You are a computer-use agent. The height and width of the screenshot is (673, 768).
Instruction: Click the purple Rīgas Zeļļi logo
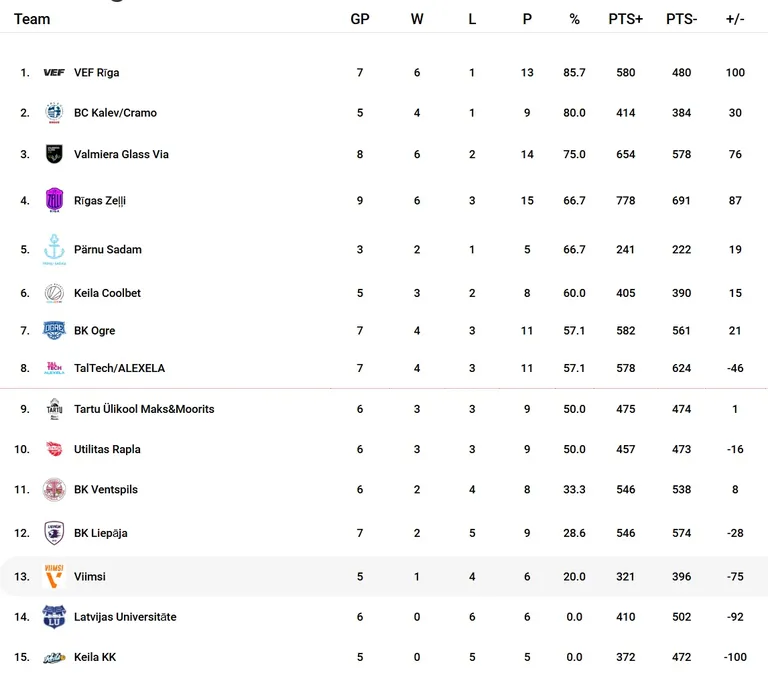[54, 200]
